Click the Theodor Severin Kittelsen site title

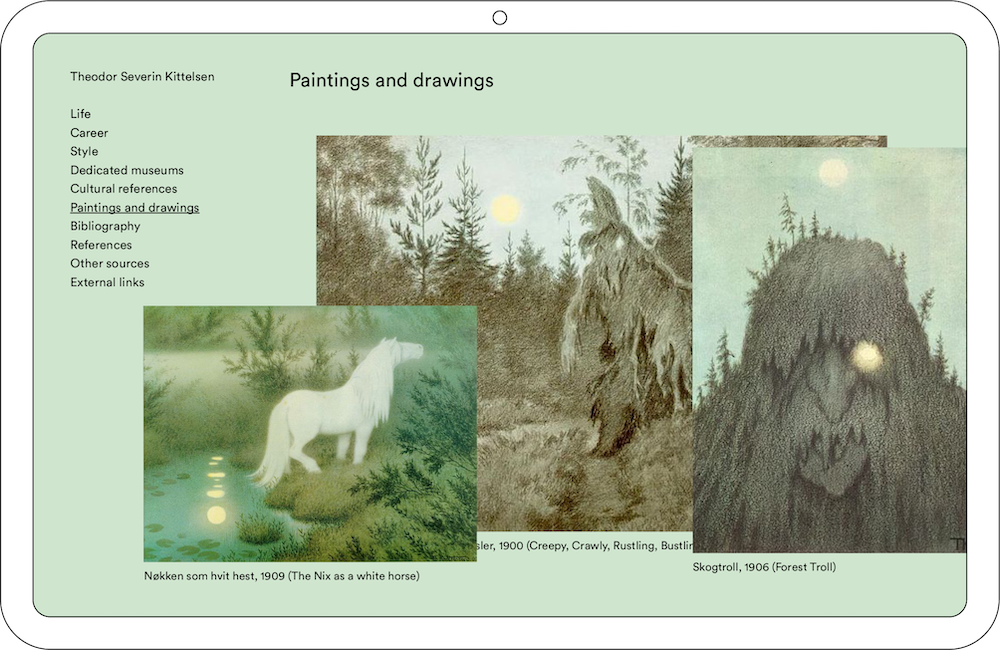pos(142,77)
